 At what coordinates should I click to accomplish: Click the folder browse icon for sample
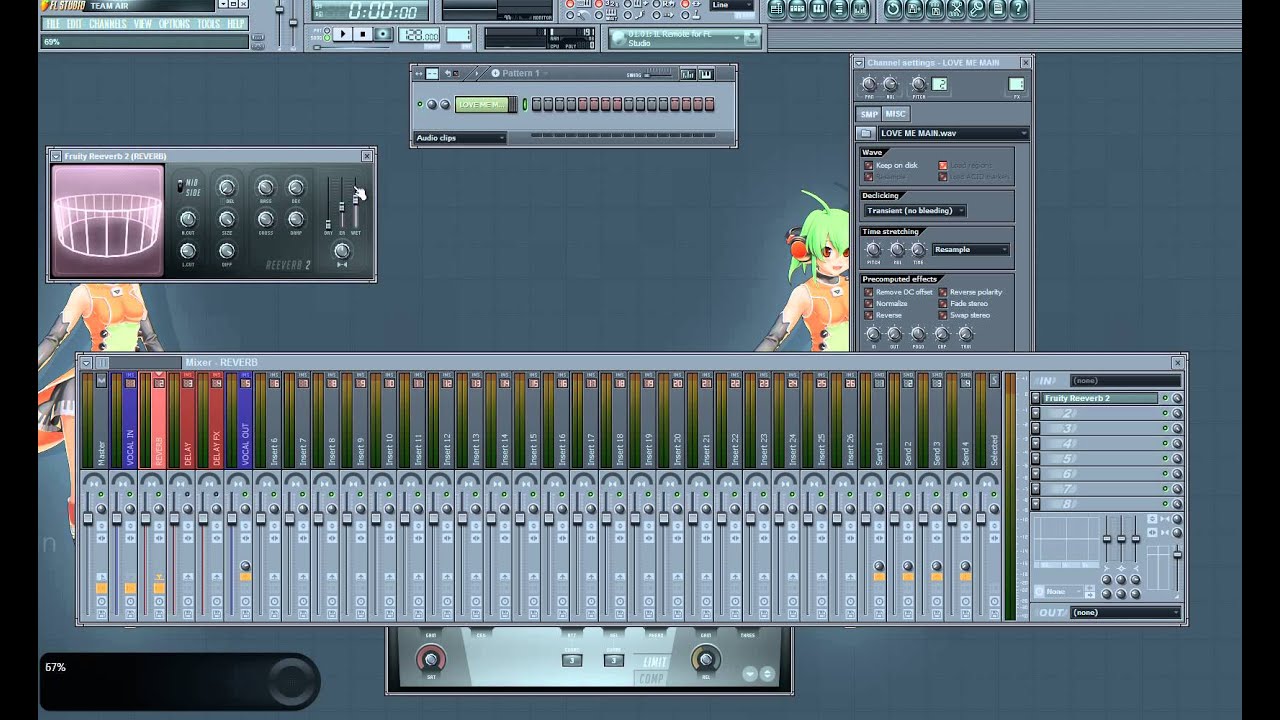click(x=866, y=133)
